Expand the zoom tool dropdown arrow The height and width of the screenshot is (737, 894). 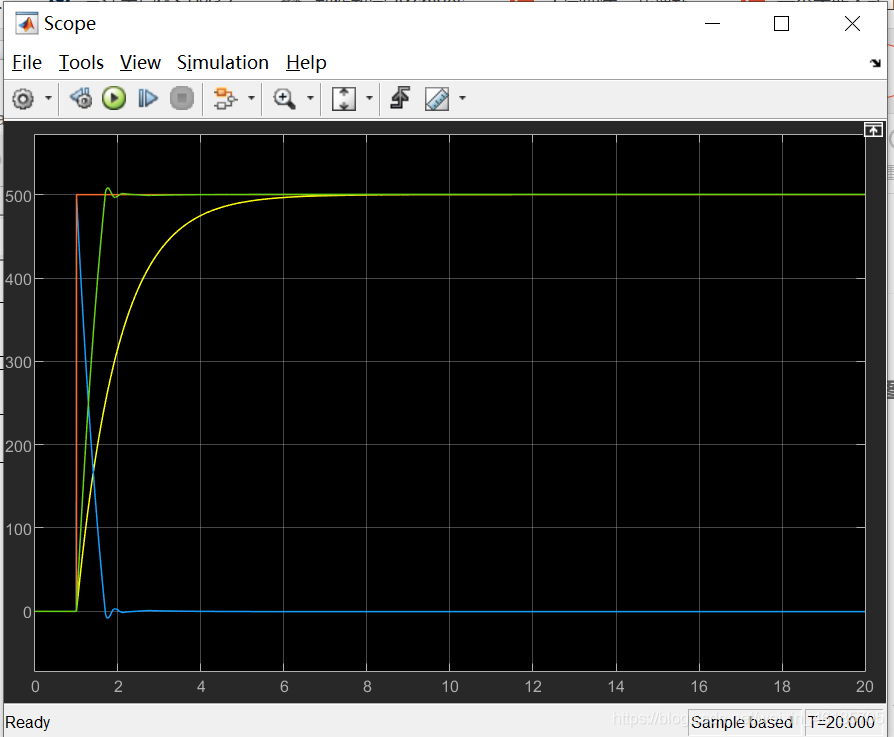point(310,99)
